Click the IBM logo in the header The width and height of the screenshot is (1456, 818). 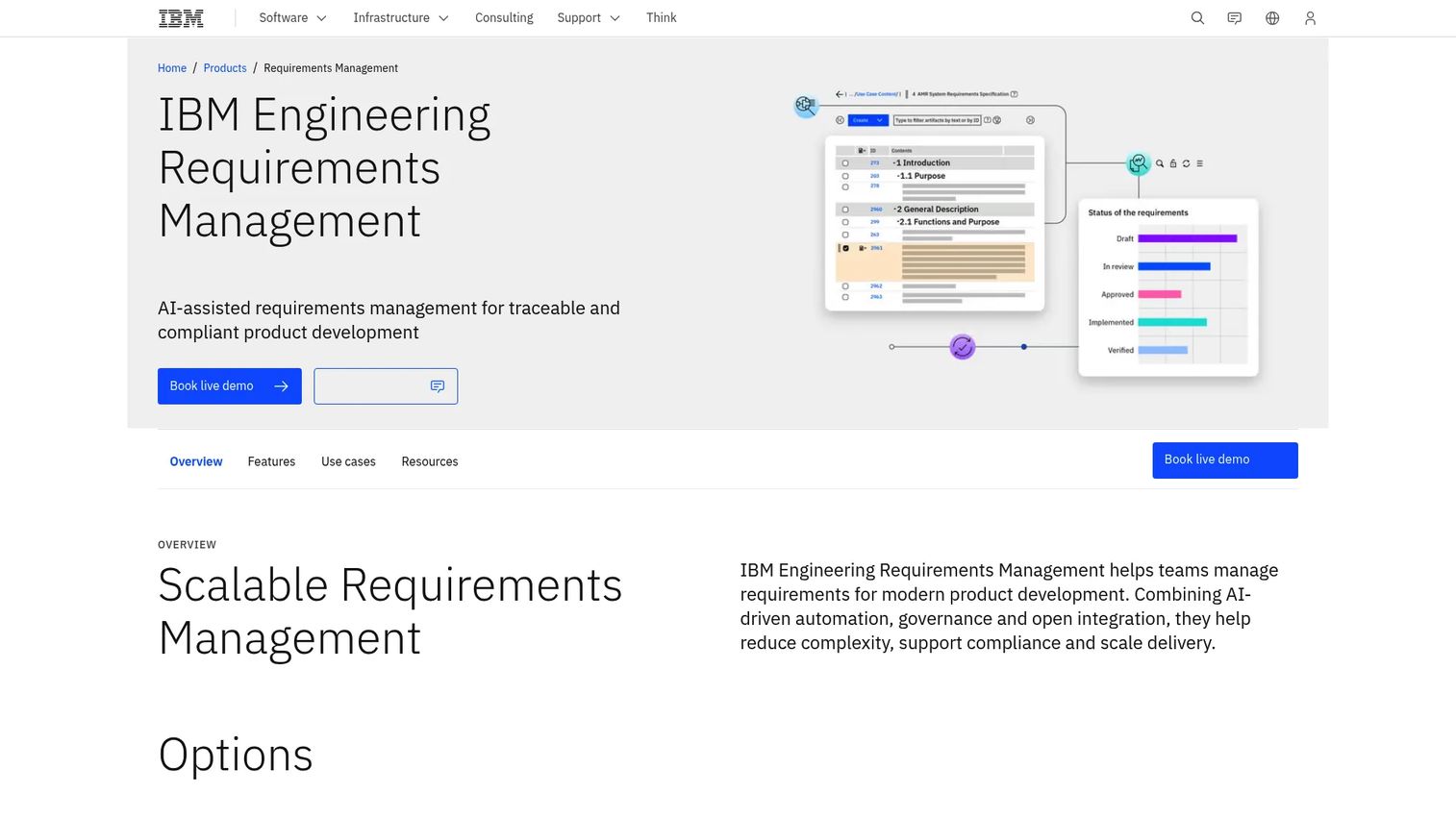(181, 18)
